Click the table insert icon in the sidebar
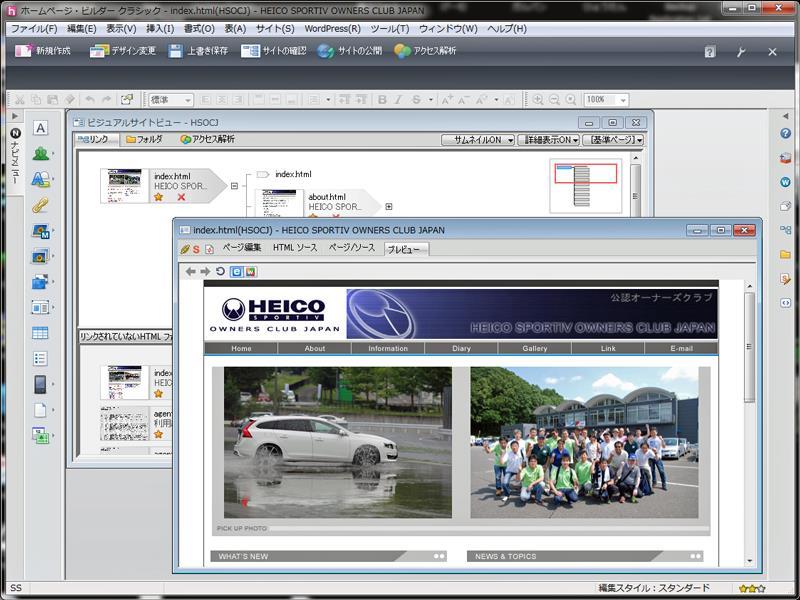 (x=40, y=333)
